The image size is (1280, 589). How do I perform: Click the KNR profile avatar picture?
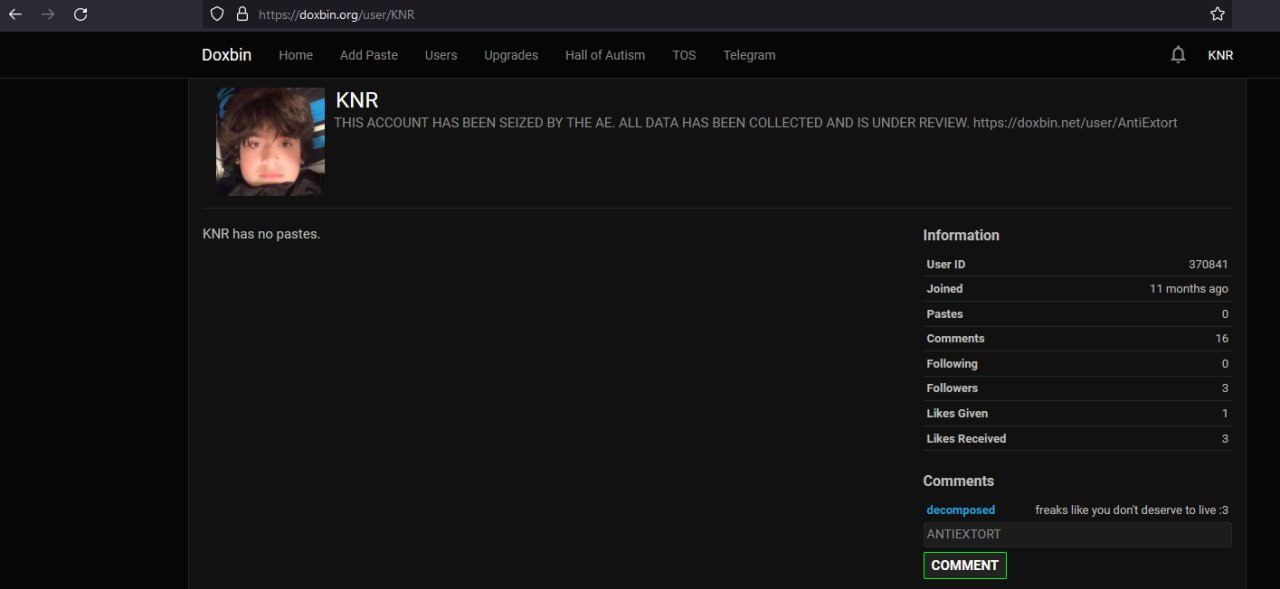tap(270, 141)
